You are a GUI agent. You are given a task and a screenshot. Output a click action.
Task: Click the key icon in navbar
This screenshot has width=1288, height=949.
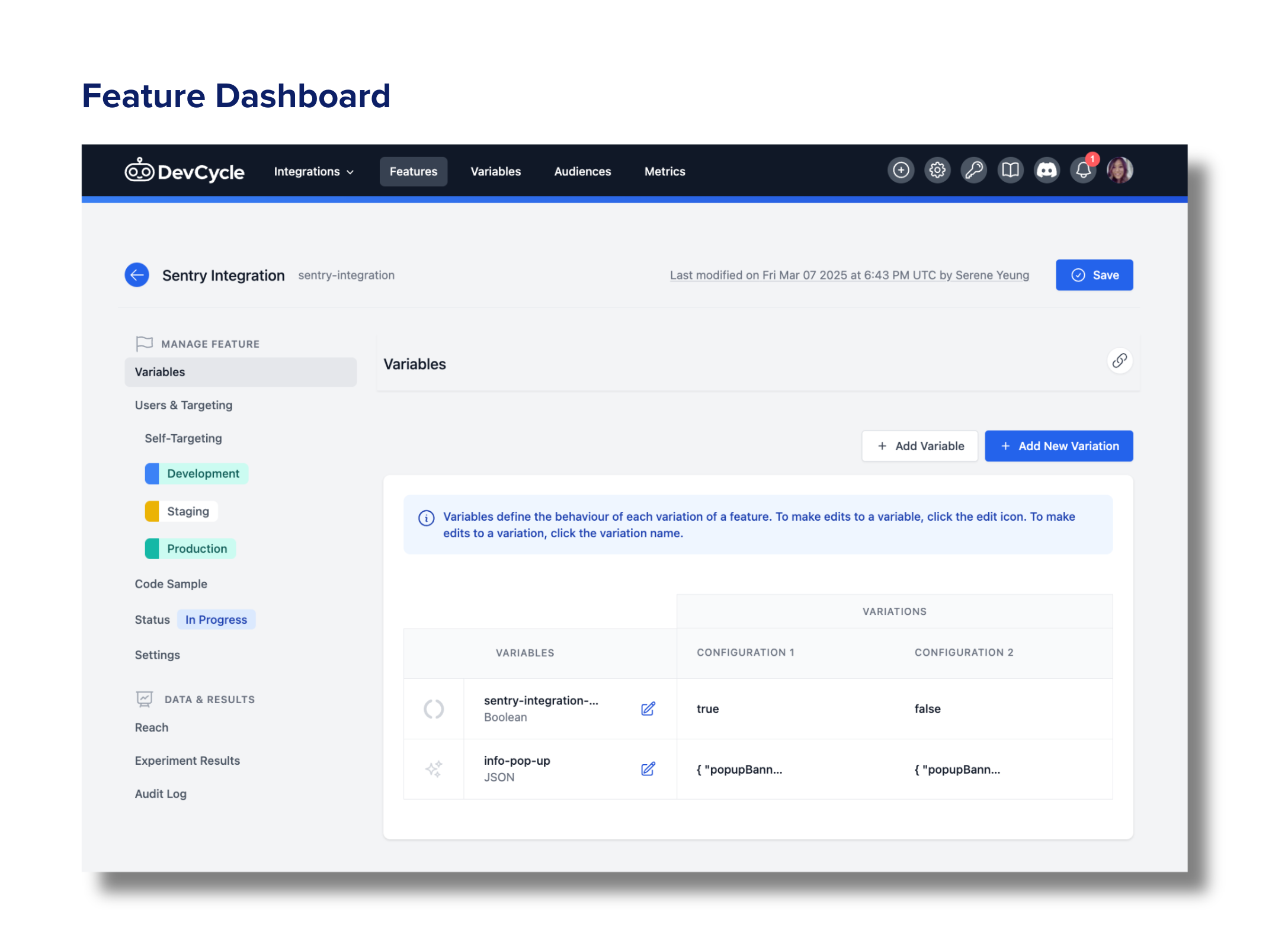click(973, 171)
